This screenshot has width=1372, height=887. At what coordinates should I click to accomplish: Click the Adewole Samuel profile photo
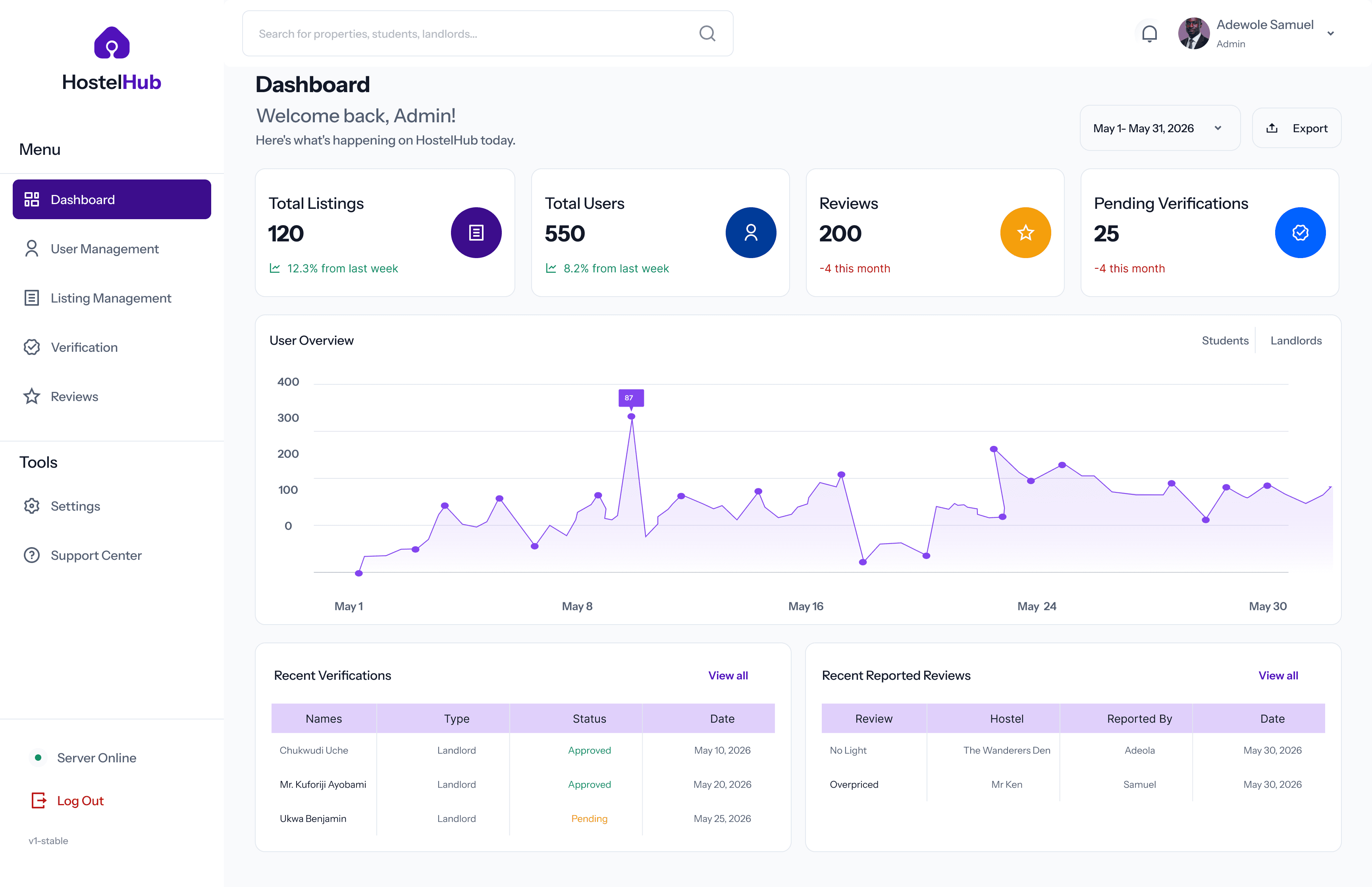click(1193, 33)
